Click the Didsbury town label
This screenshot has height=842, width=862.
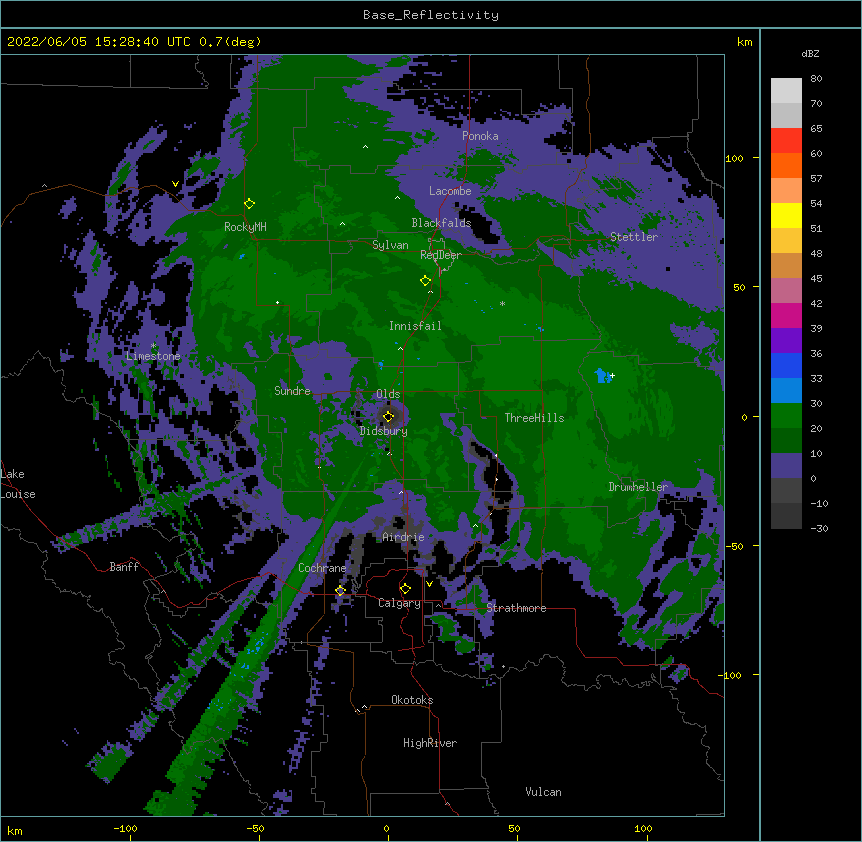(384, 431)
